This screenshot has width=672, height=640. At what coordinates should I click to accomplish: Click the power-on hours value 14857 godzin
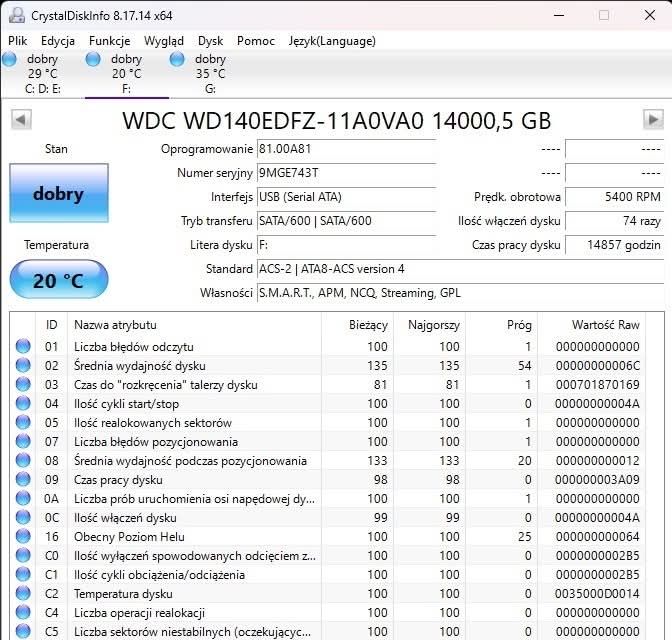tap(615, 245)
